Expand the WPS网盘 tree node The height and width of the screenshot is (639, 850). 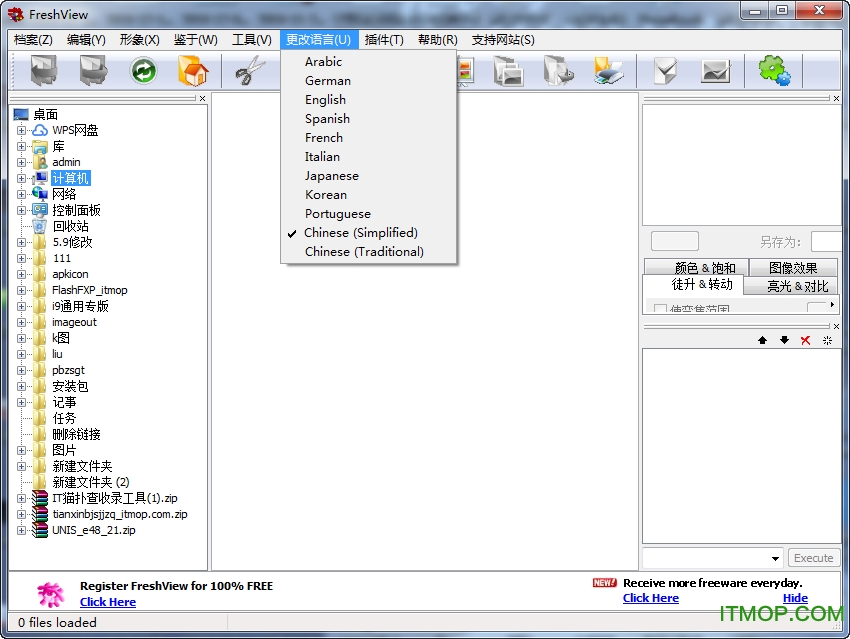(21, 130)
